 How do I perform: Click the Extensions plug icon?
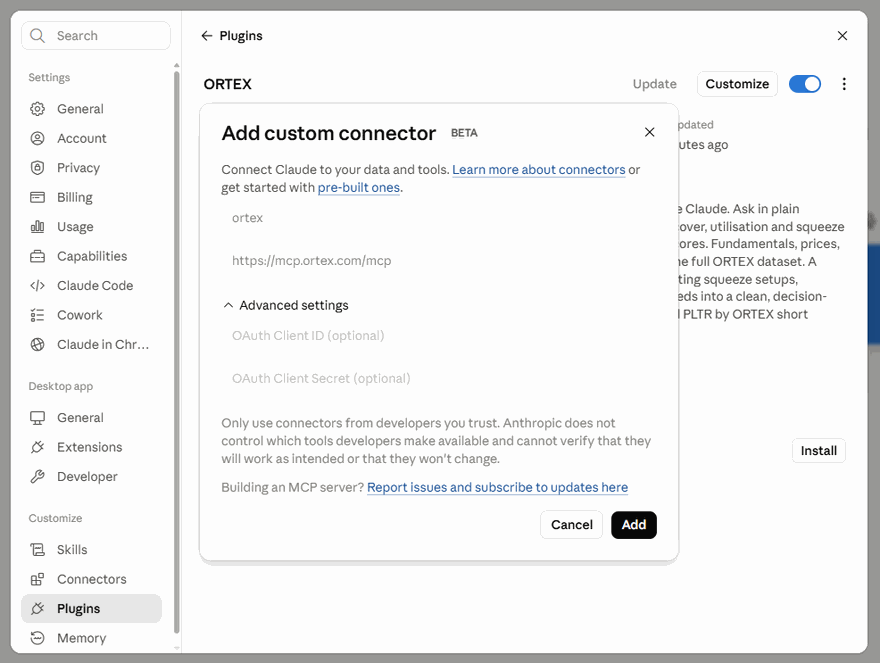37,447
